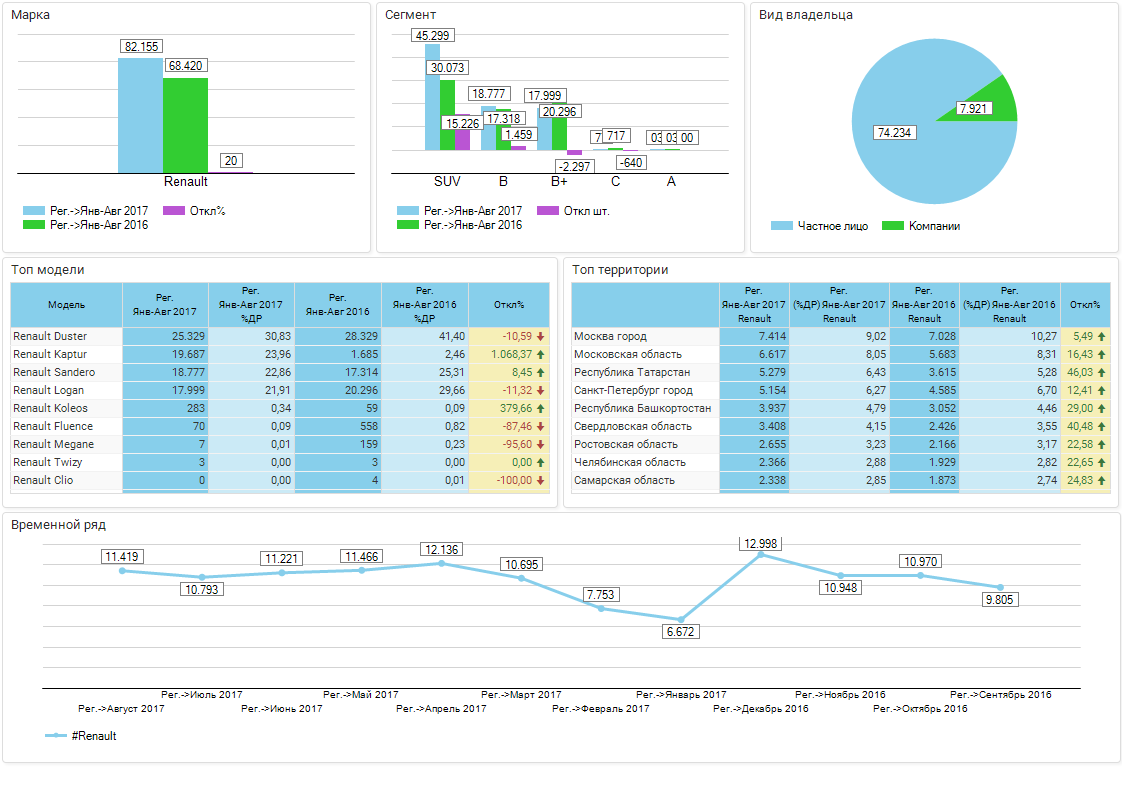The height and width of the screenshot is (793, 1122).
Task: Click Частное лицо legend swatch
Action: point(781,226)
